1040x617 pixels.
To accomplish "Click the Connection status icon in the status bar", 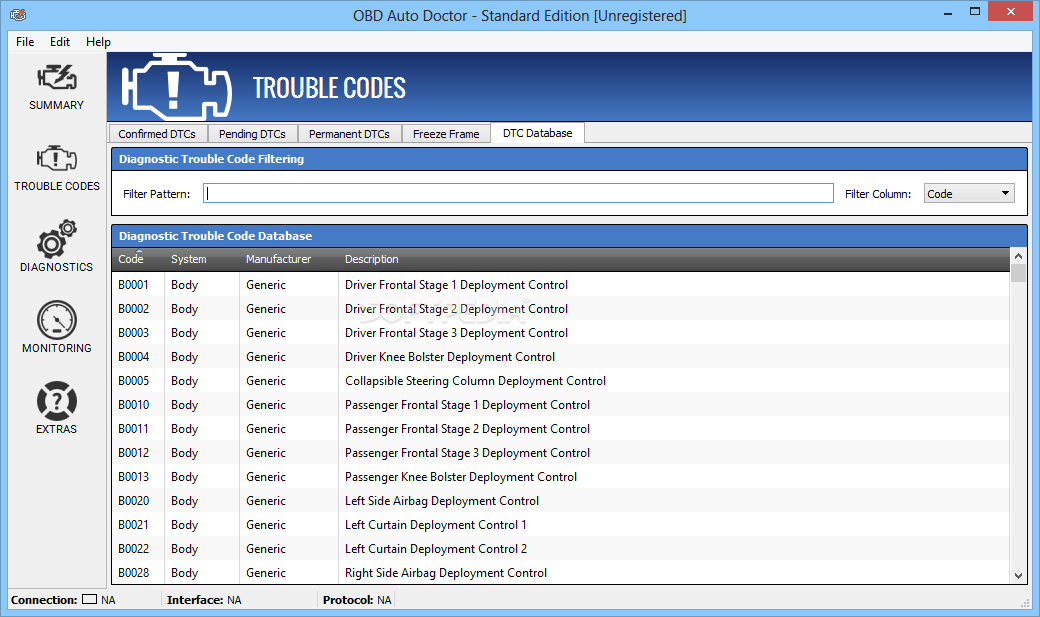I will click(91, 600).
